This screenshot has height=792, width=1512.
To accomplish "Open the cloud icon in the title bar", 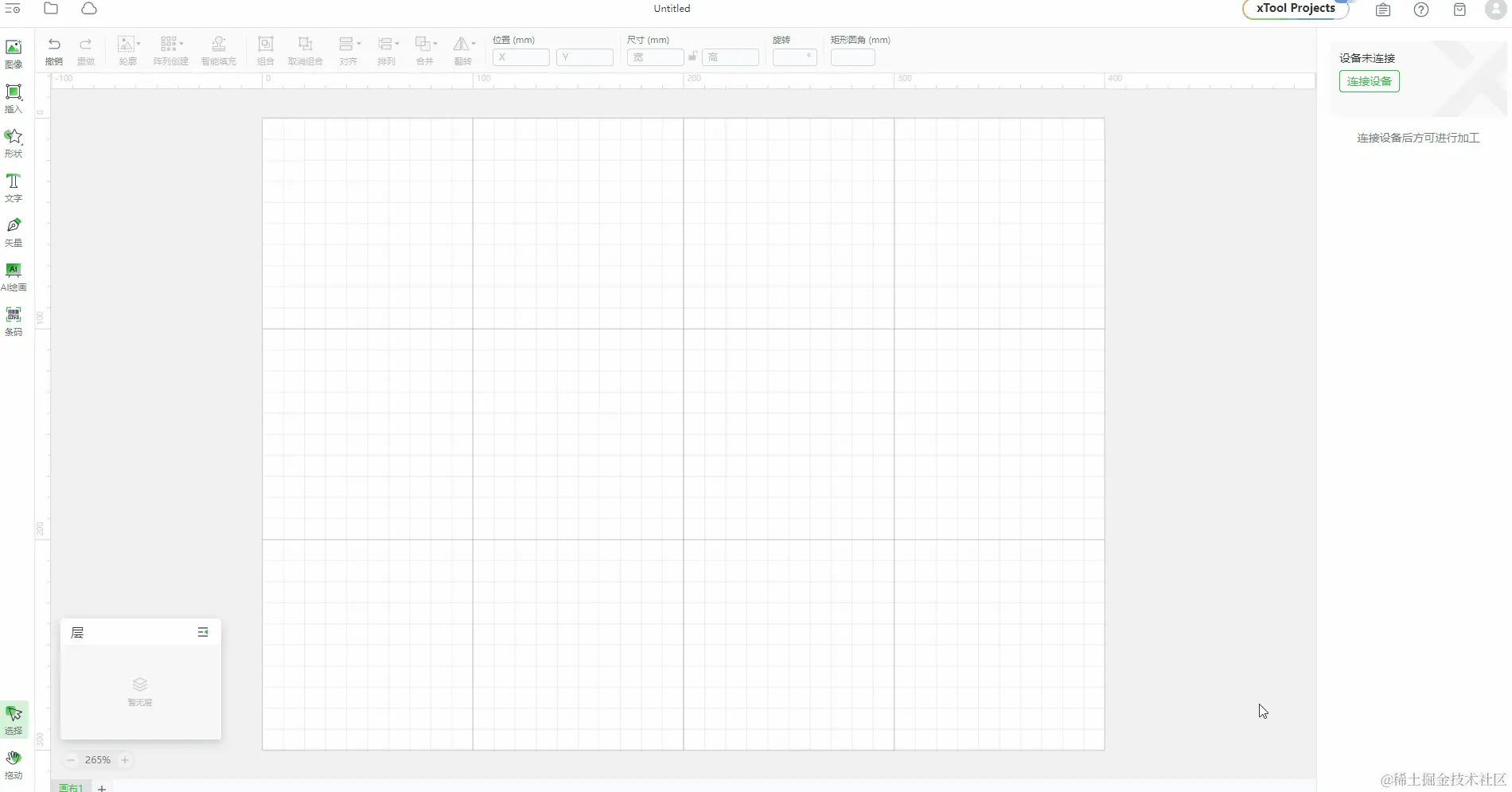I will pos(89,9).
